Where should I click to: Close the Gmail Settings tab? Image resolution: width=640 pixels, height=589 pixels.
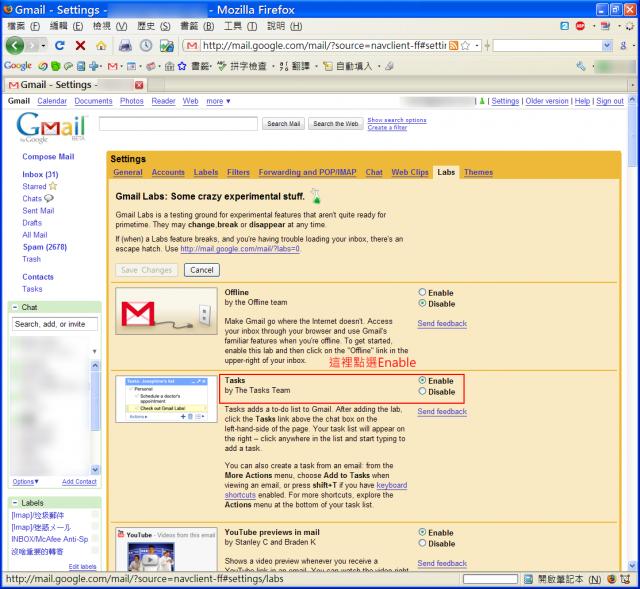coord(139,85)
